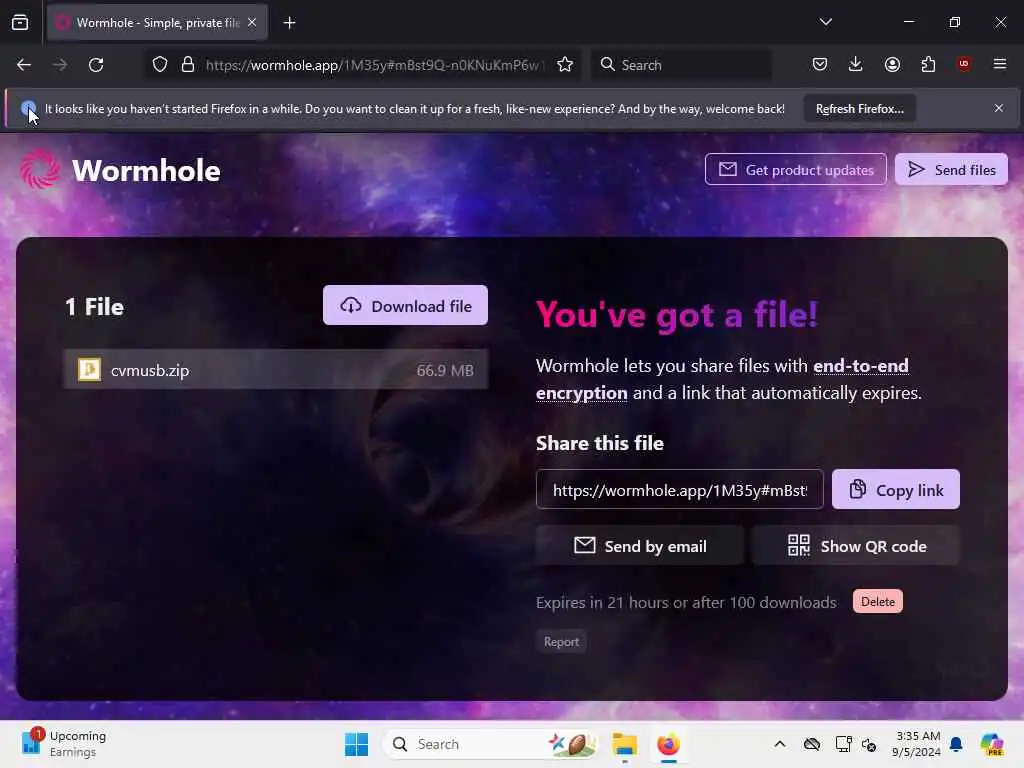Open File Explorer from taskbar

(x=624, y=744)
